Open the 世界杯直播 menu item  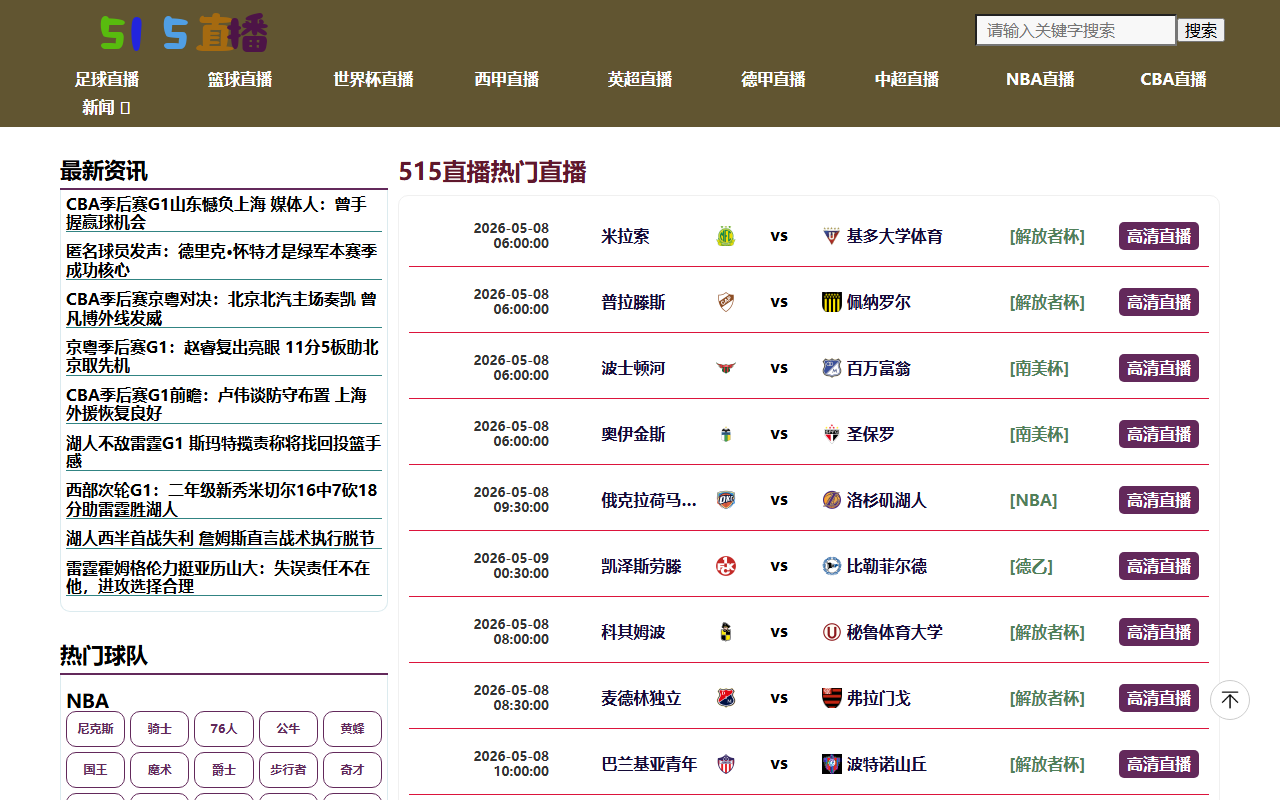point(373,79)
